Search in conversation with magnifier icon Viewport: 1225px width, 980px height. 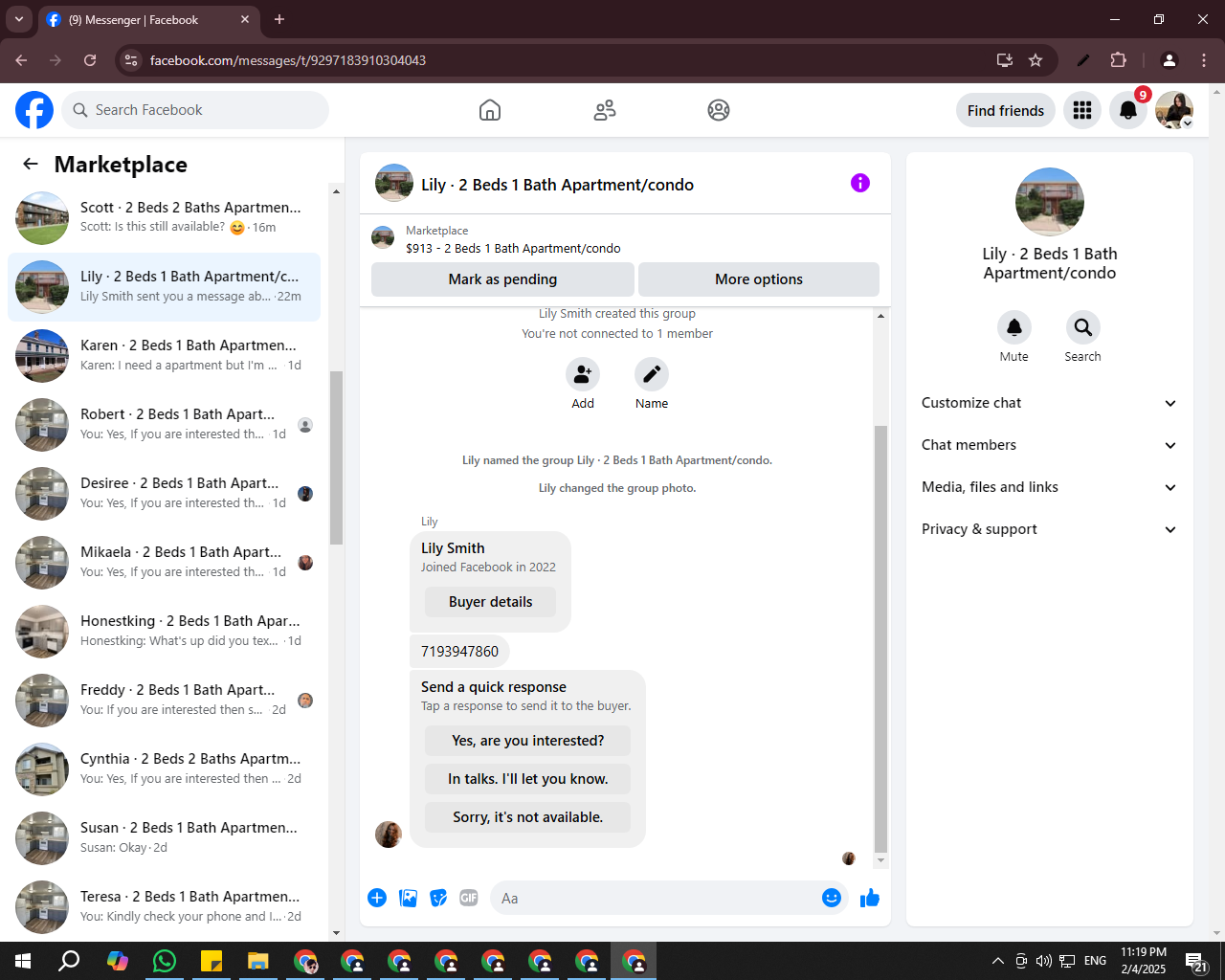point(1083,327)
